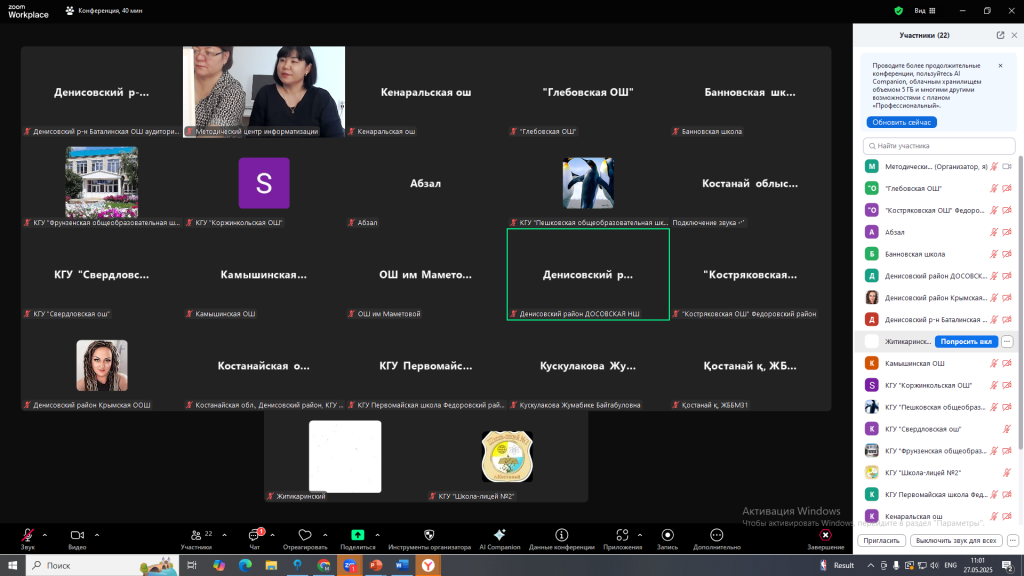This screenshot has width=1024, height=576.
Task: Expand the arrow next to Участники
Action: tap(224, 536)
